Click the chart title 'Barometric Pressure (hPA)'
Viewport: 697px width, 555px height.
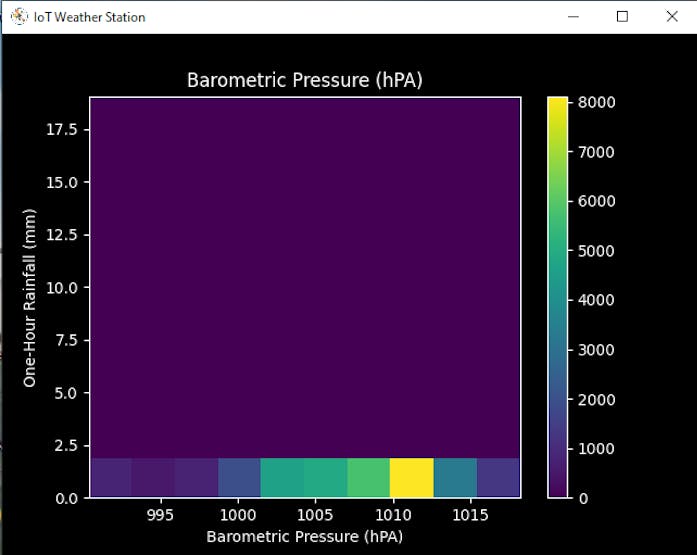pos(305,80)
